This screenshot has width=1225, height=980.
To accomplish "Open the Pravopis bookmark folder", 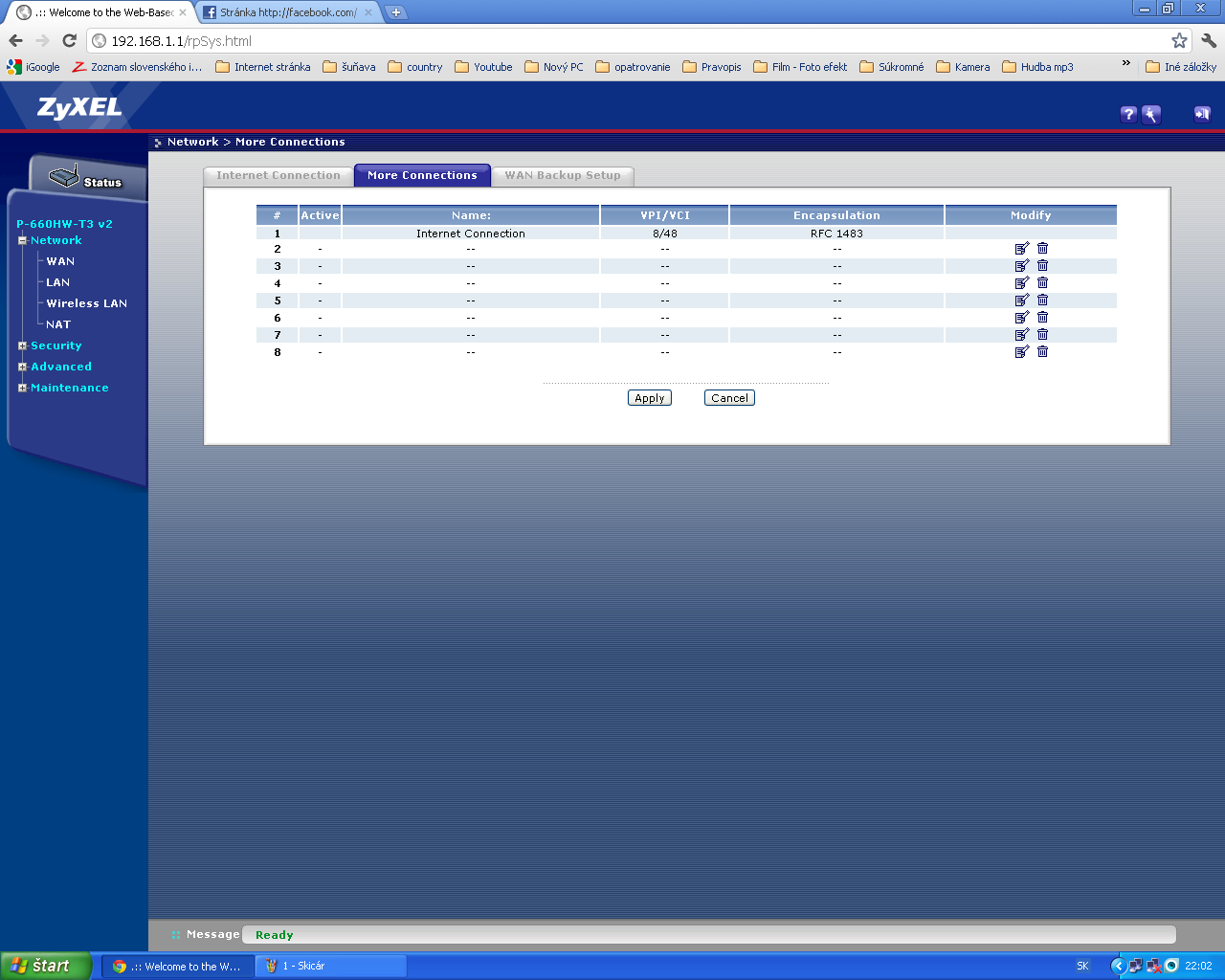I will tap(712, 67).
